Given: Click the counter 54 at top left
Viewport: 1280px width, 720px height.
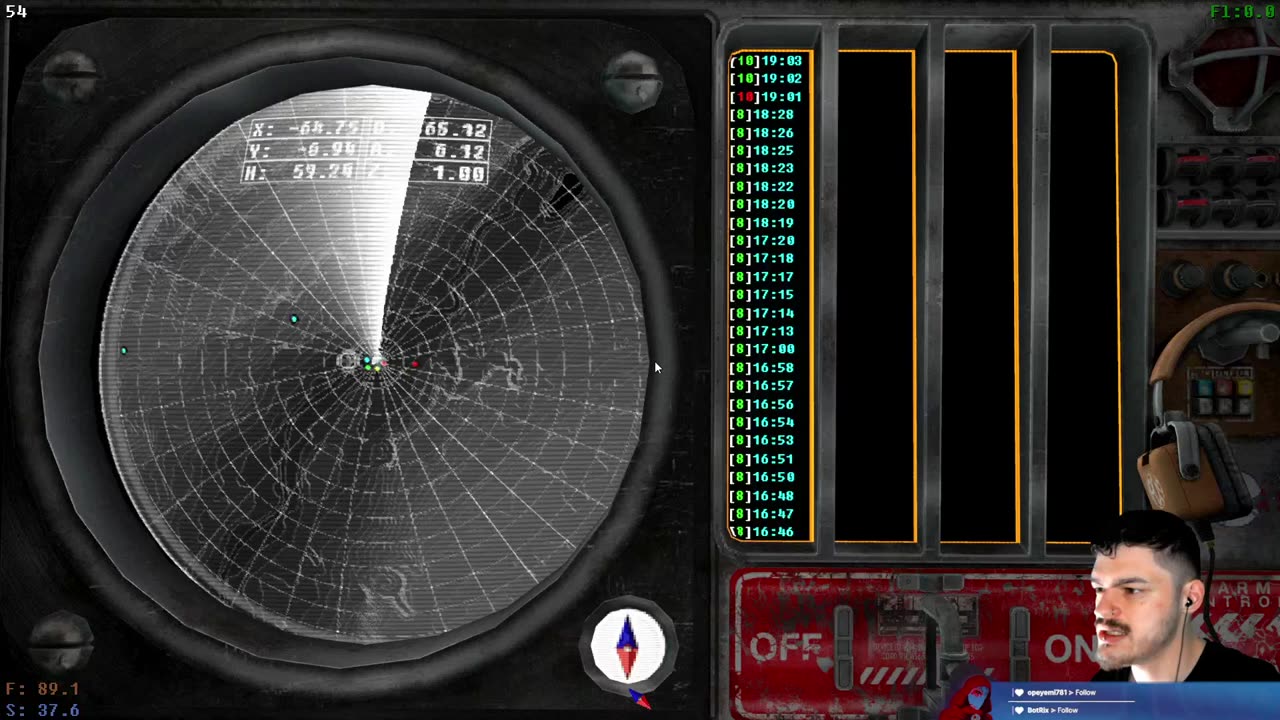Looking at the screenshot, I should [16, 12].
